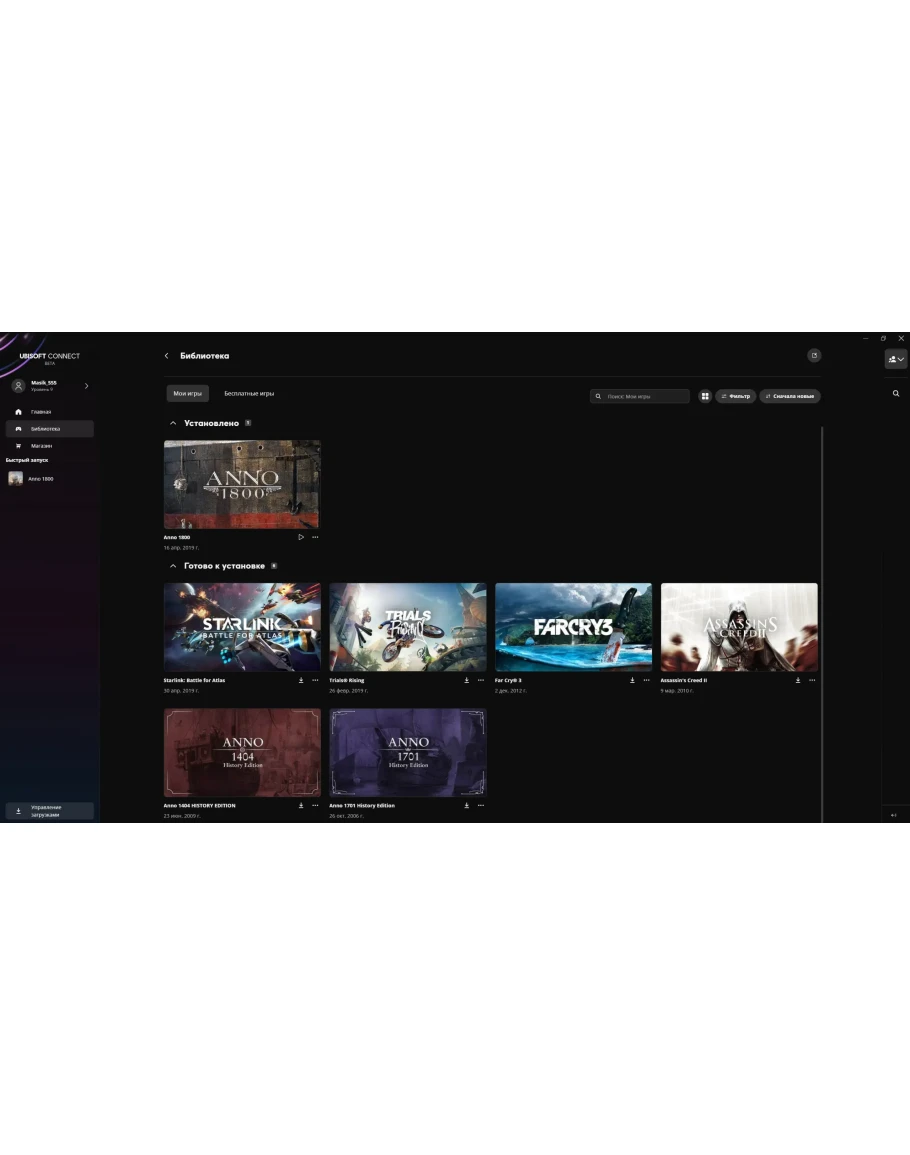Click the Starlink: Battle for Atlas title text
Screen dimensions: 910x1155
195,681
